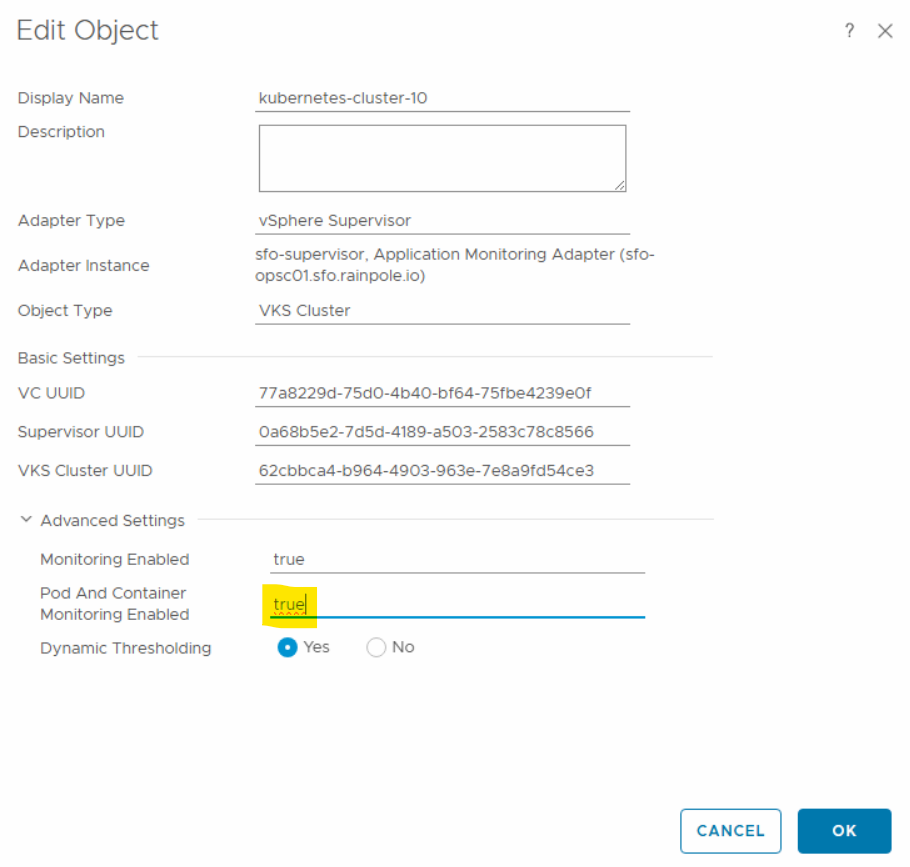Click the Display Name input field
This screenshot has width=910, height=867.
pos(442,98)
